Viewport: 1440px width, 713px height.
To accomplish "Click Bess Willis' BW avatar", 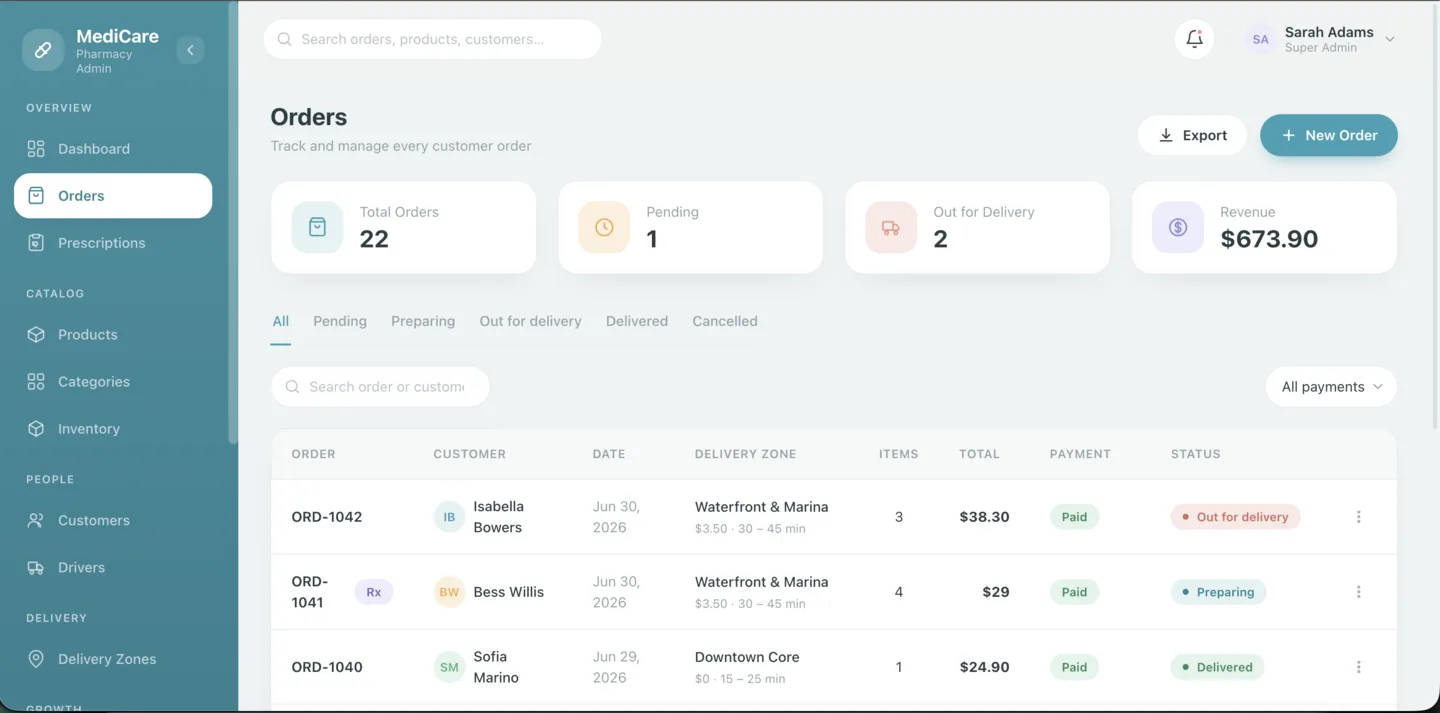I will coord(449,592).
